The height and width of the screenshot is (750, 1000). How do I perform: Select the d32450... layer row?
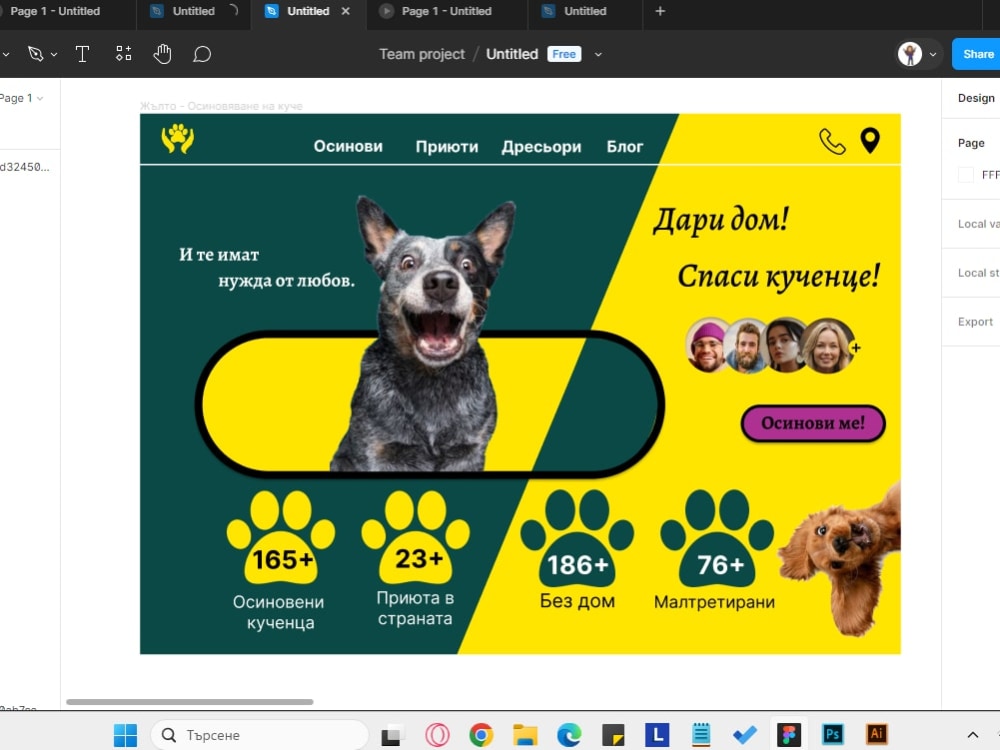26,167
